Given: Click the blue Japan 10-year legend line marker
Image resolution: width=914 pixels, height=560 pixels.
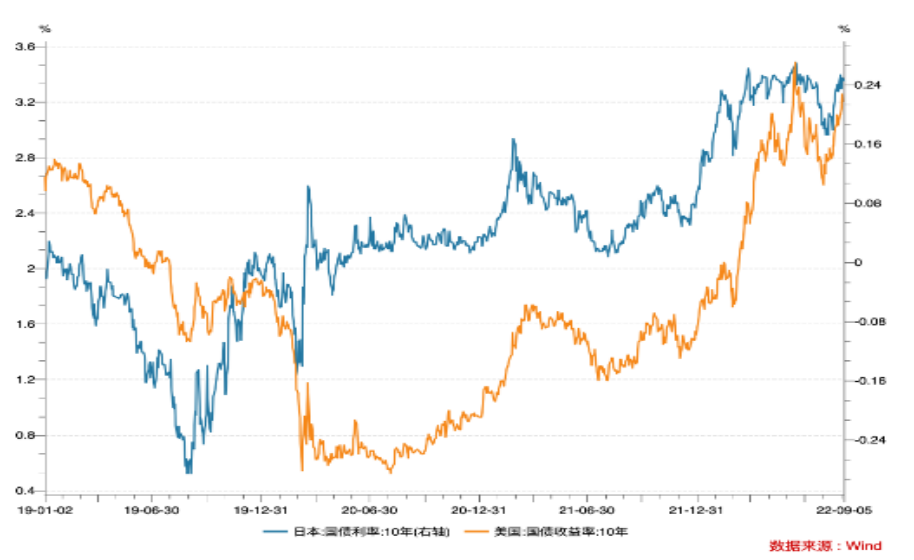Looking at the screenshot, I should point(276,531).
